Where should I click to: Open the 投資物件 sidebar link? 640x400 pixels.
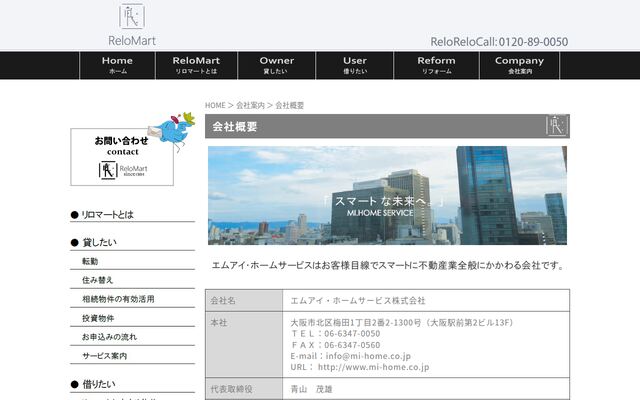98,318
